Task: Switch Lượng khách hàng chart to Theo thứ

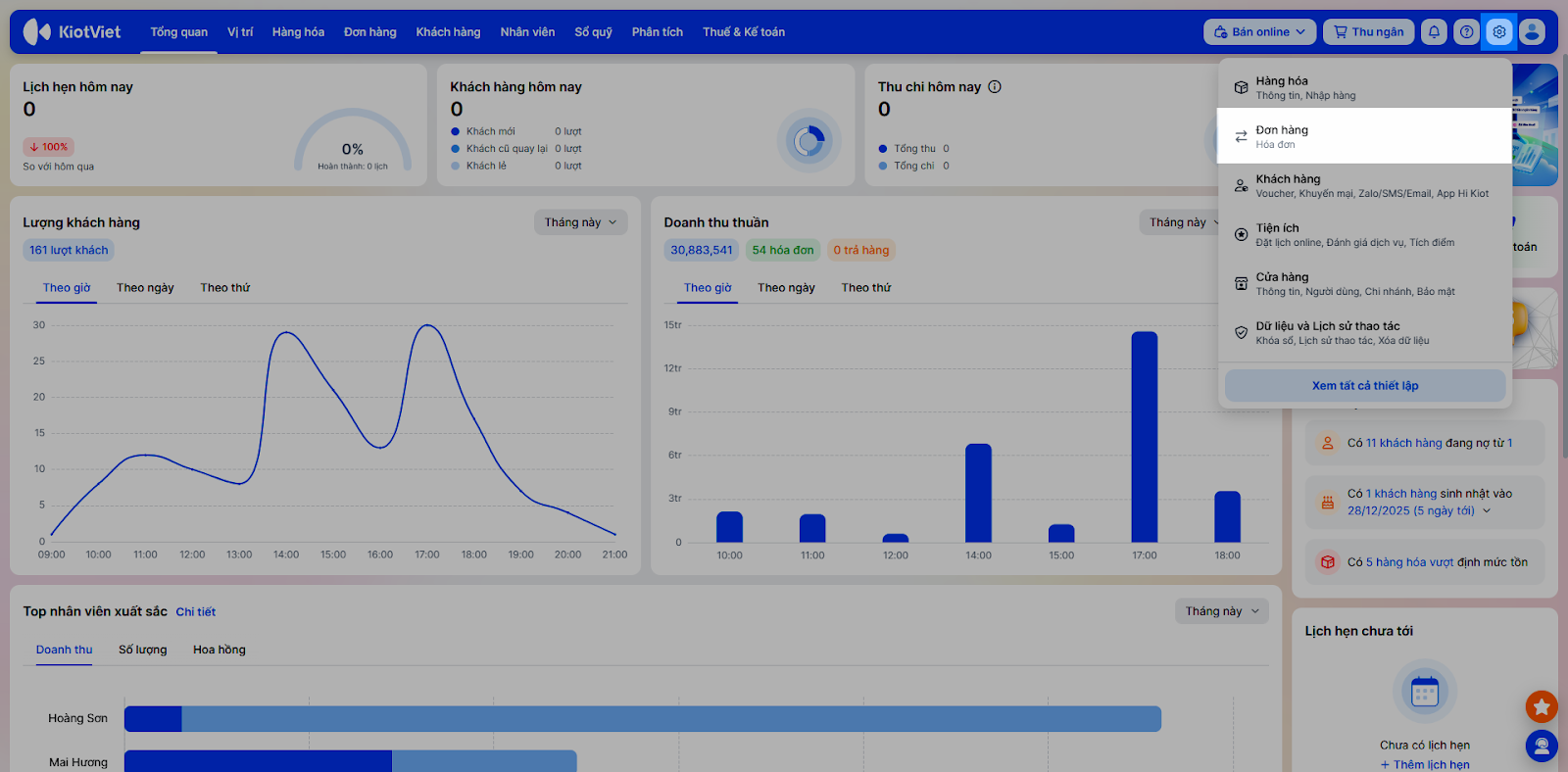Action: point(225,288)
